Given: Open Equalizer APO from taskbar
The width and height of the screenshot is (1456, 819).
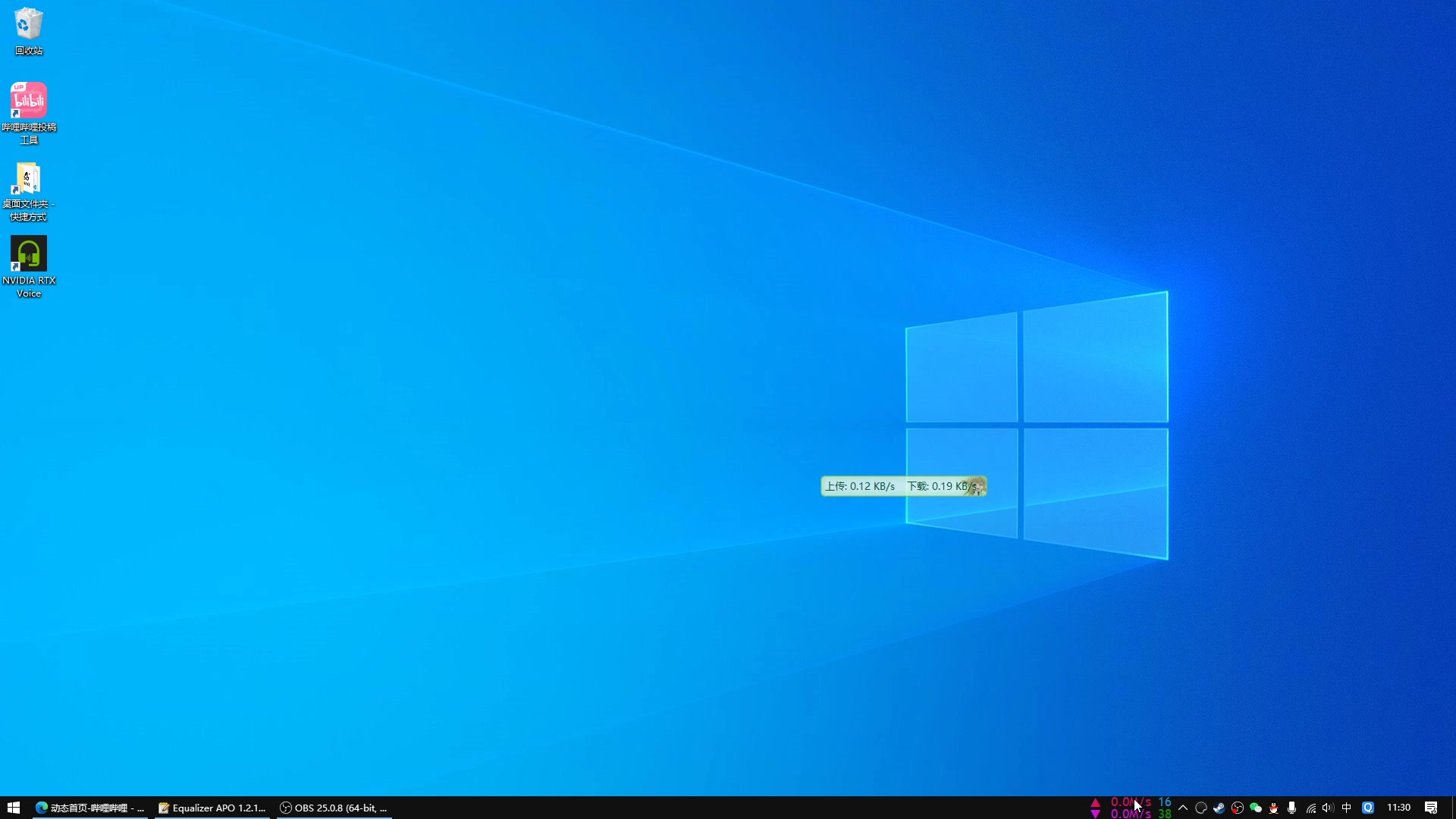Looking at the screenshot, I should pyautogui.click(x=212, y=808).
